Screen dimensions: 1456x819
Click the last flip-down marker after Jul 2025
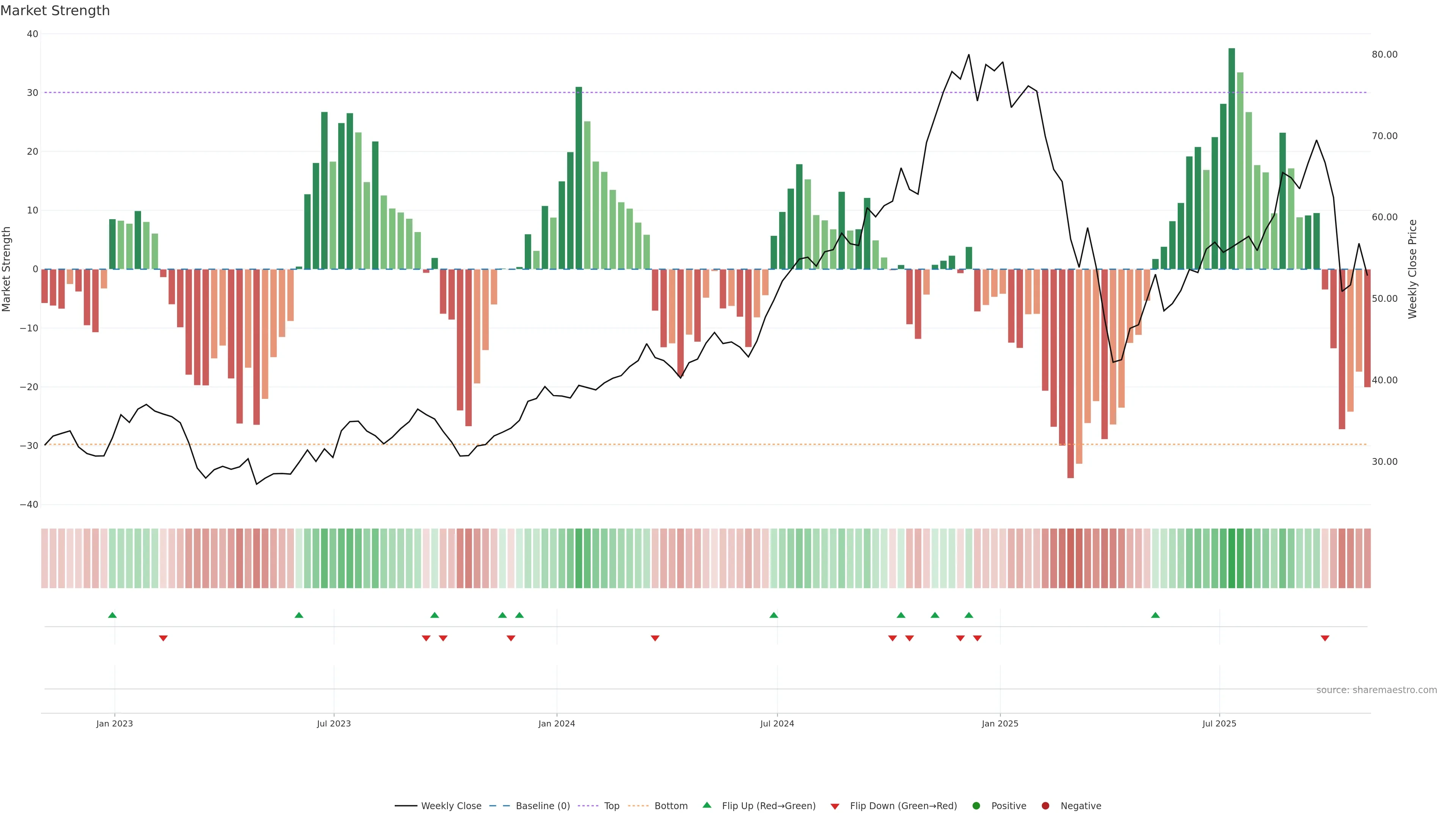pyautogui.click(x=1325, y=638)
